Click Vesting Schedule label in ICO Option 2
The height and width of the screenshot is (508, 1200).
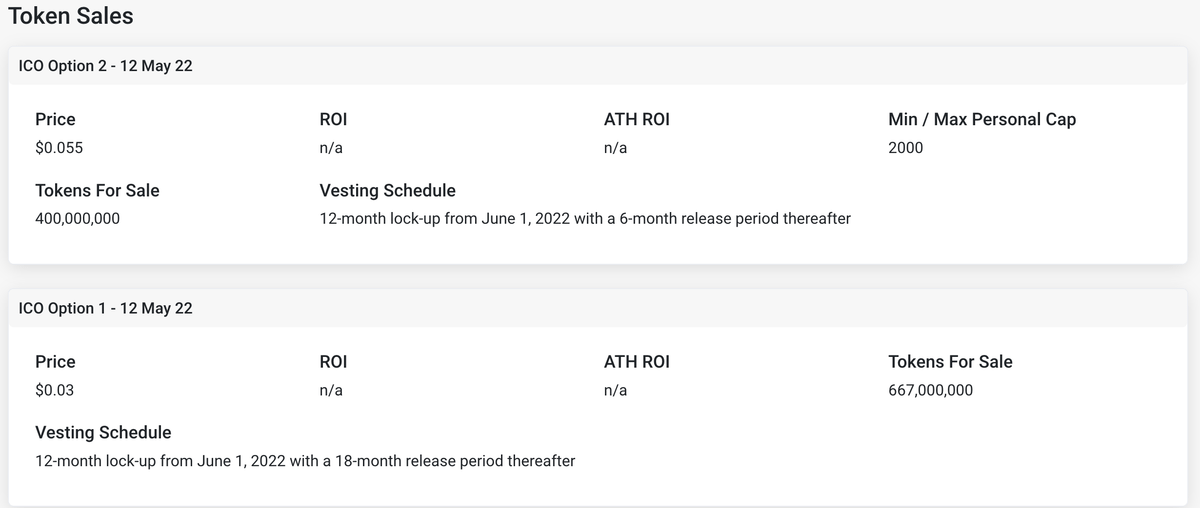387,190
